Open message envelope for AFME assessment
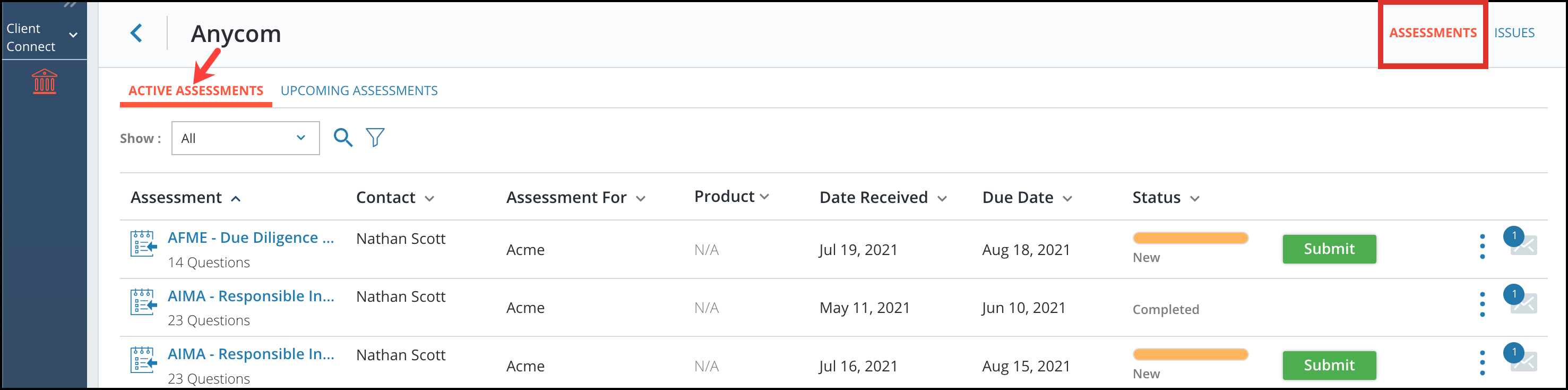The height and width of the screenshot is (390, 1568). (1523, 245)
